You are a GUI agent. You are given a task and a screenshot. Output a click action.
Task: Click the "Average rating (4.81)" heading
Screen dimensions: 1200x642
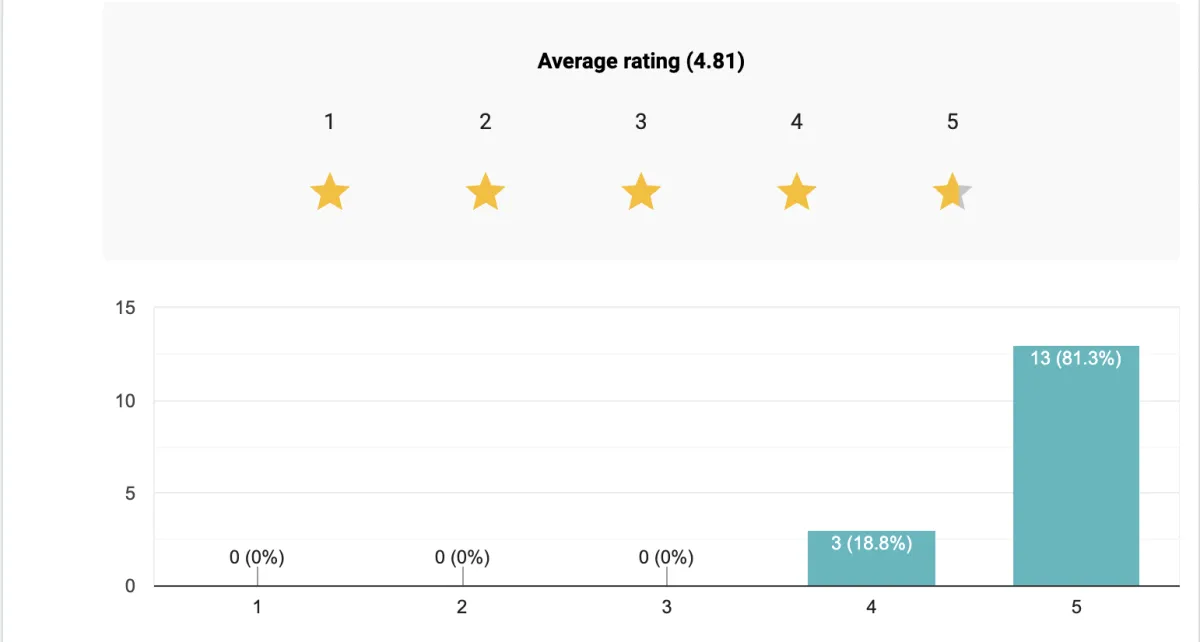tap(641, 61)
